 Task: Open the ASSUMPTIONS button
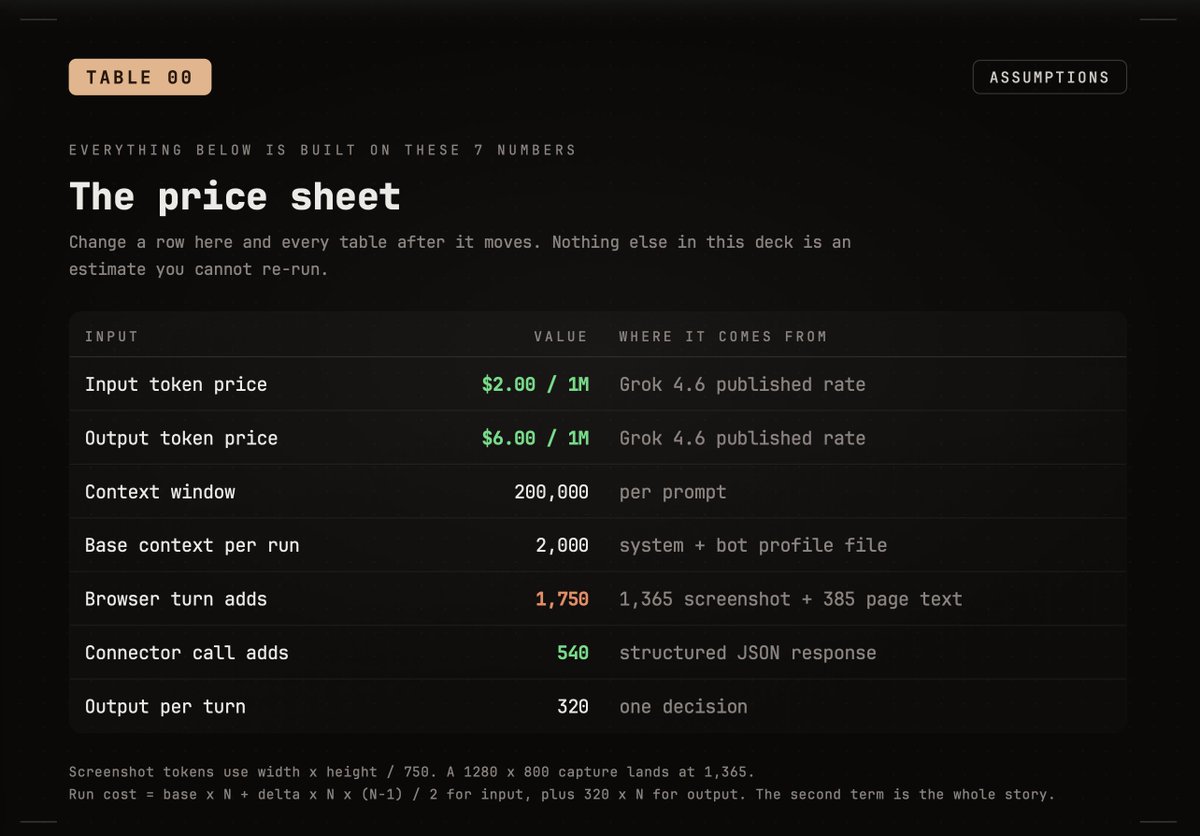[1049, 77]
